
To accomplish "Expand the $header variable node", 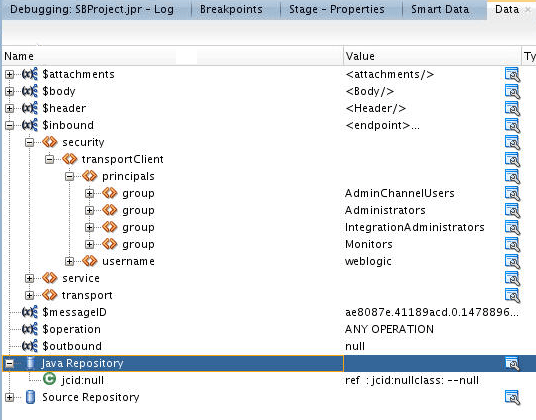I will [x=10, y=108].
